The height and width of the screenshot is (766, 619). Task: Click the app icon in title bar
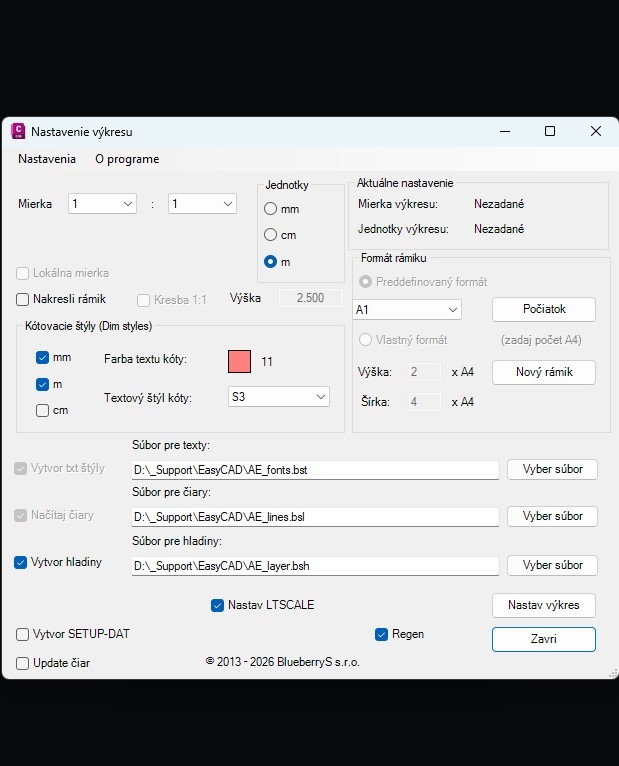(18, 131)
